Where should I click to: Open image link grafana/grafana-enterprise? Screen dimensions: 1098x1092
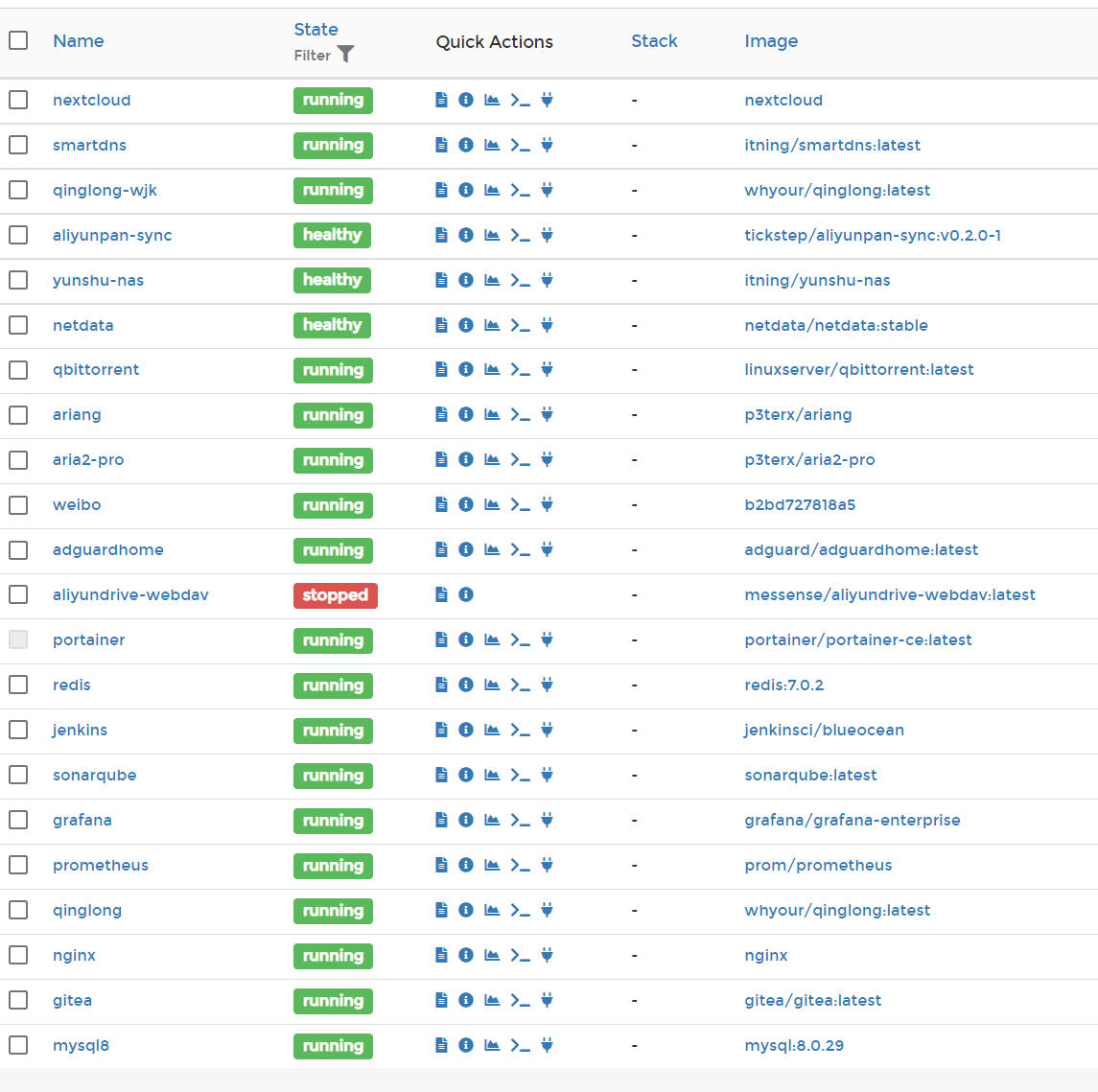(x=853, y=821)
